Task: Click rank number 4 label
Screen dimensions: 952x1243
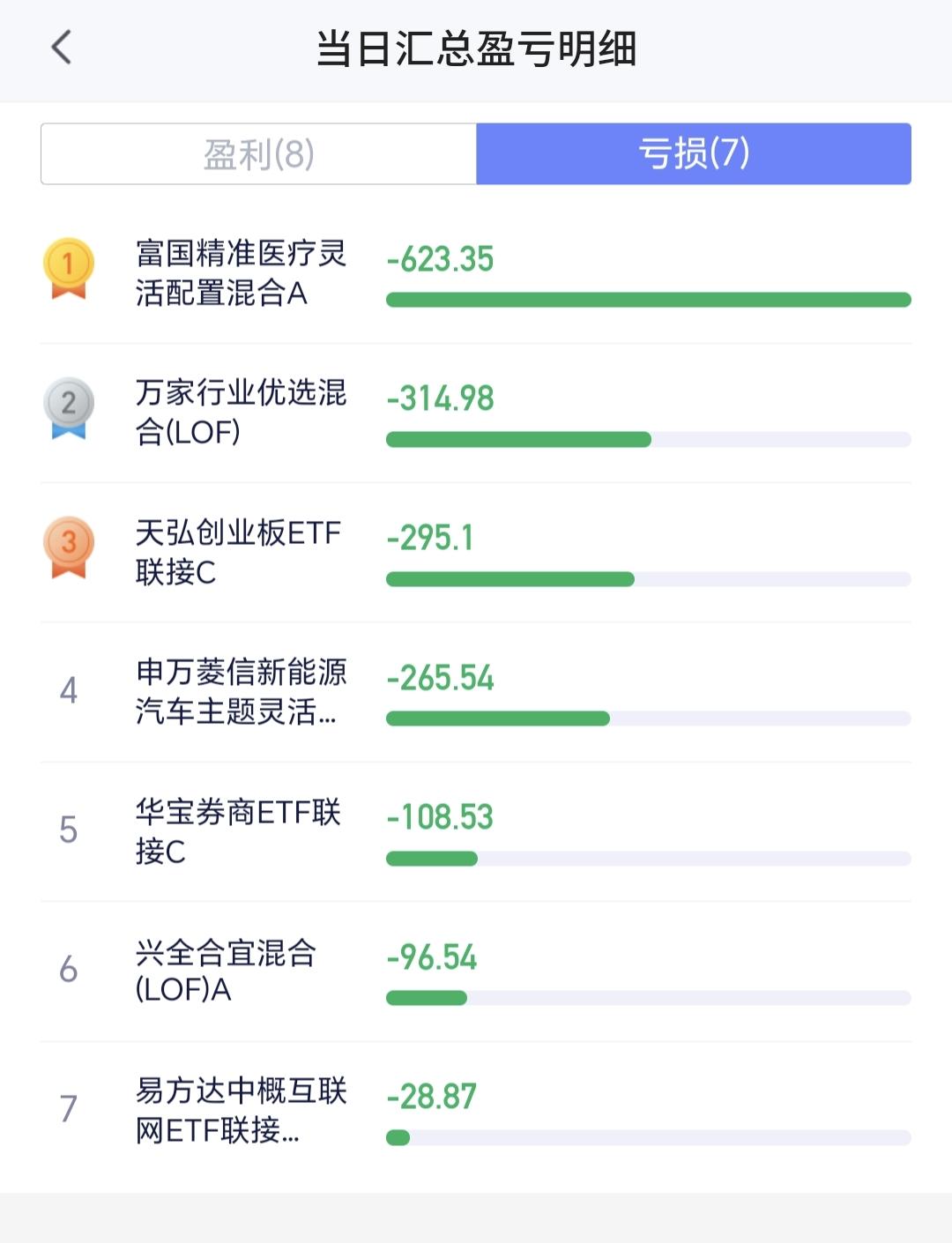Action: tap(69, 690)
